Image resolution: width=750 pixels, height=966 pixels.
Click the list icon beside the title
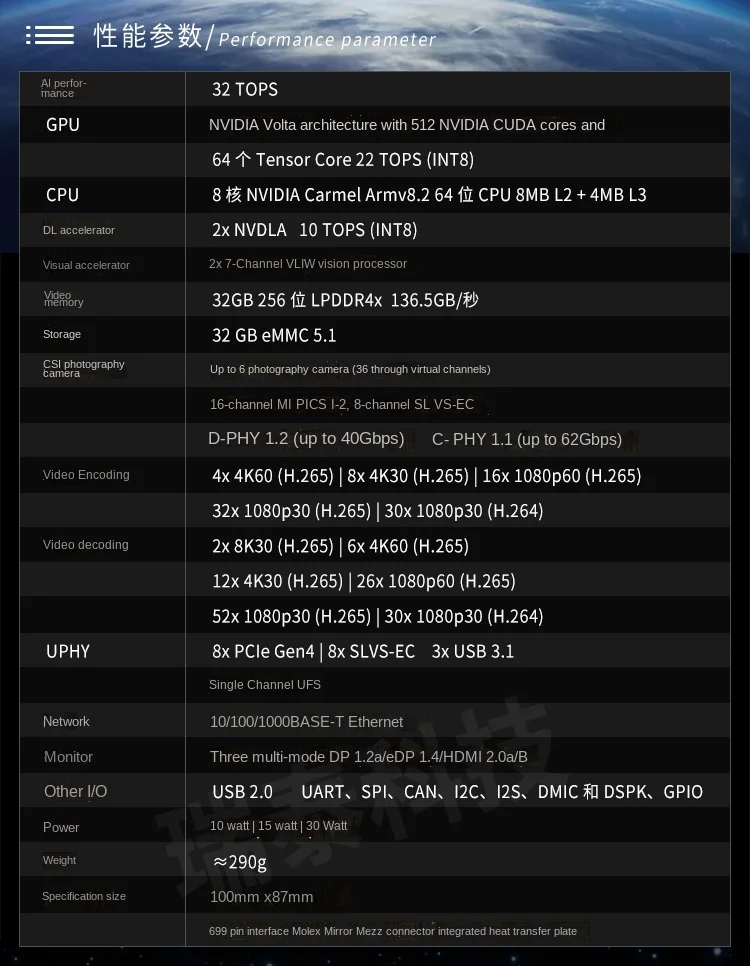pos(50,35)
